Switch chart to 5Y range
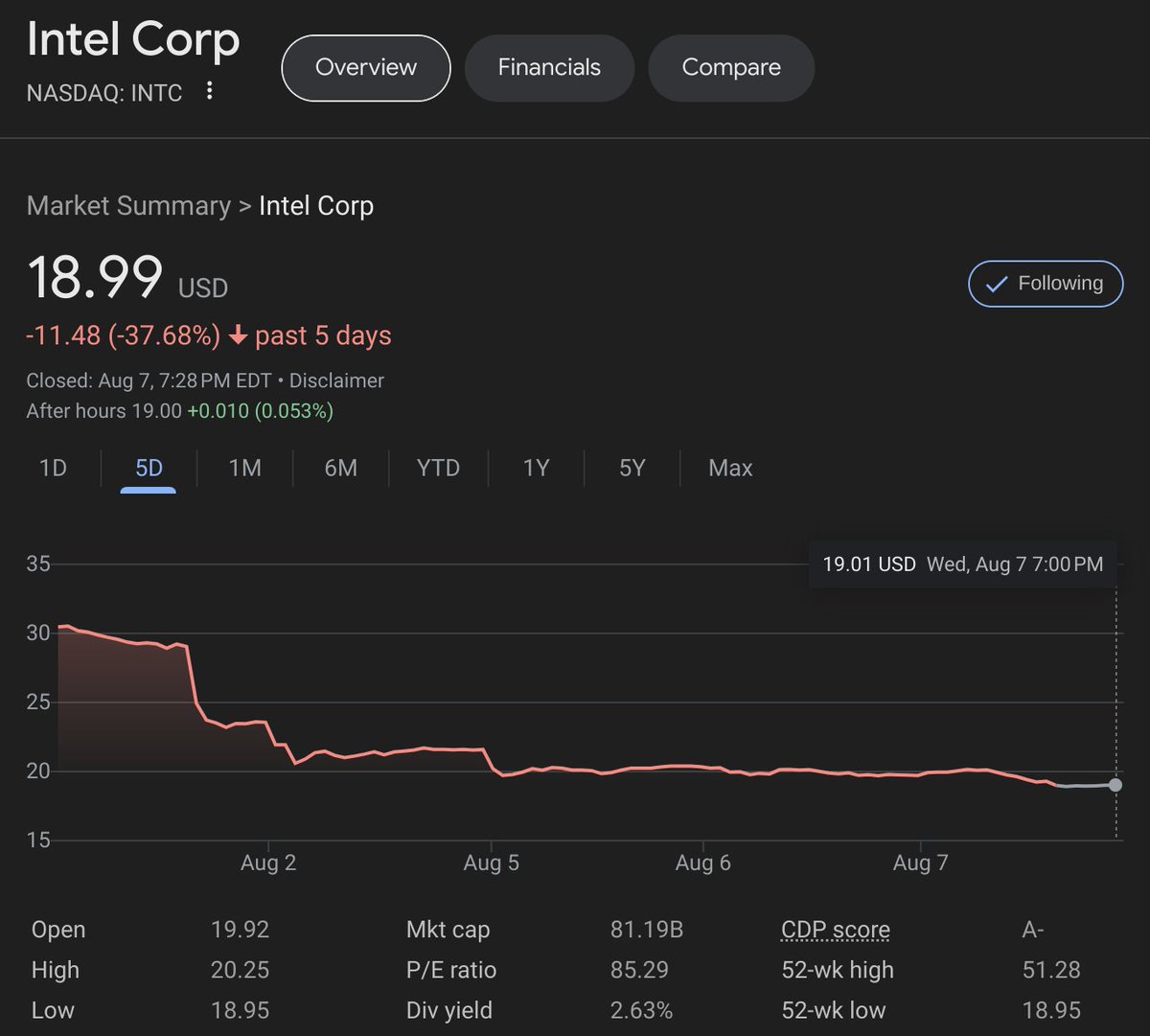Viewport: 1150px width, 1036px height. (632, 469)
